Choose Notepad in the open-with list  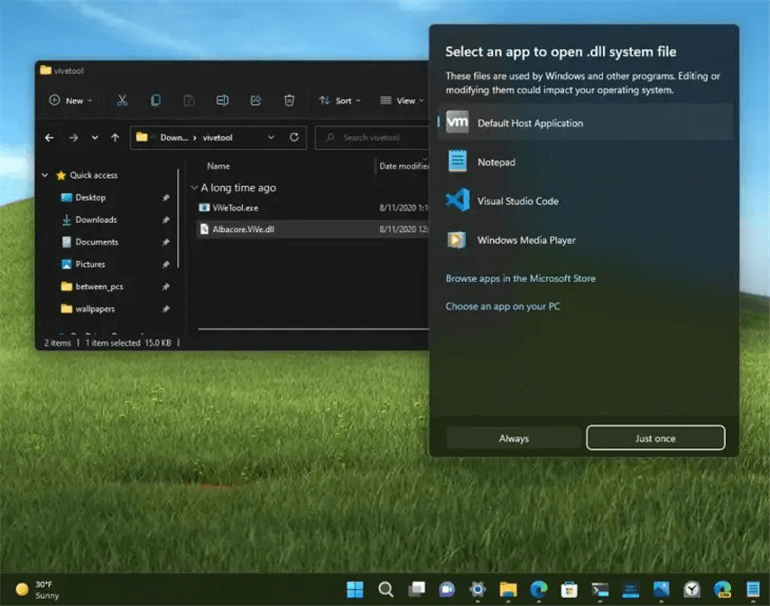click(x=584, y=162)
